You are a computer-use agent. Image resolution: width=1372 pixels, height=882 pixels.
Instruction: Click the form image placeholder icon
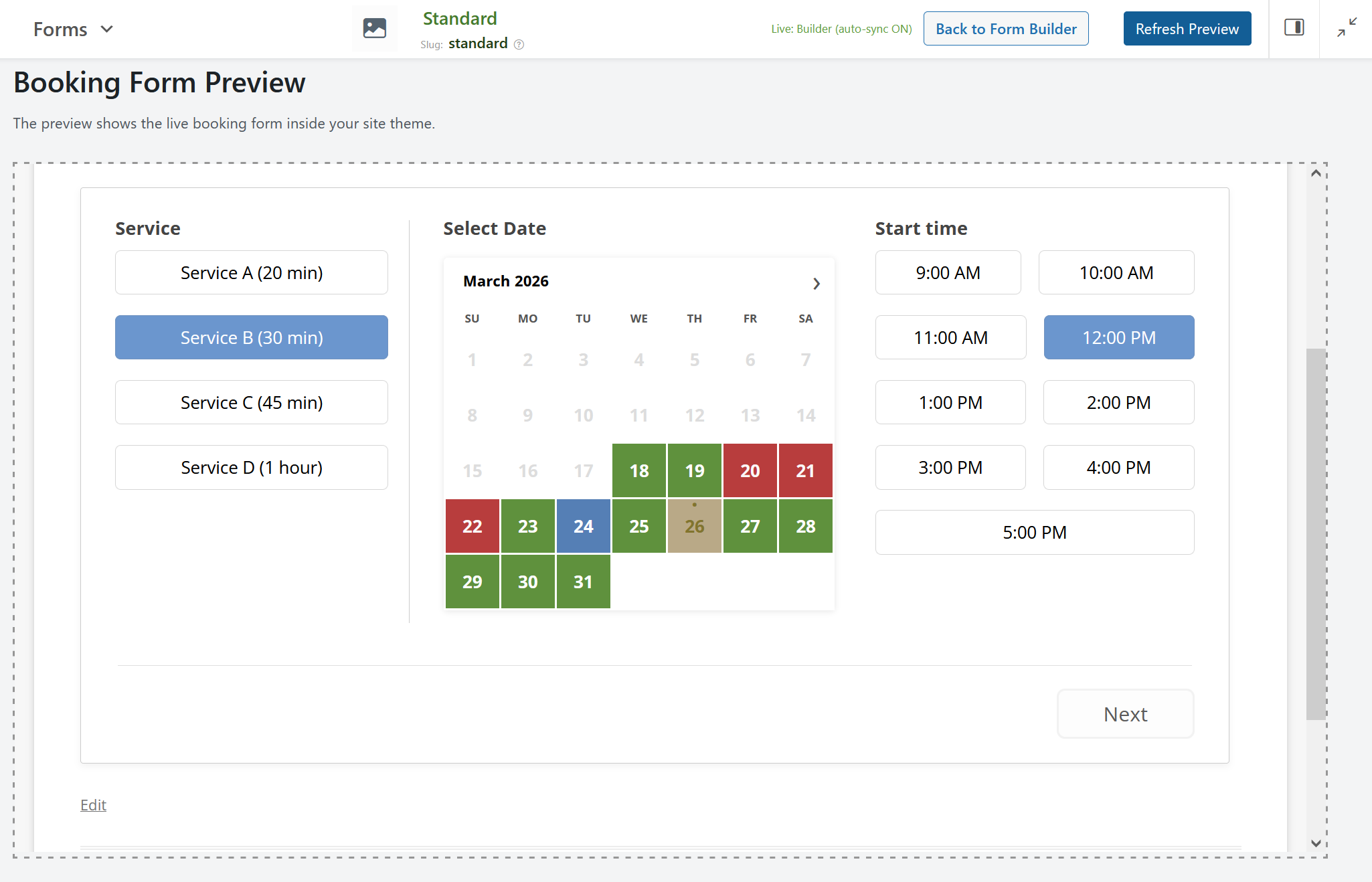374,28
